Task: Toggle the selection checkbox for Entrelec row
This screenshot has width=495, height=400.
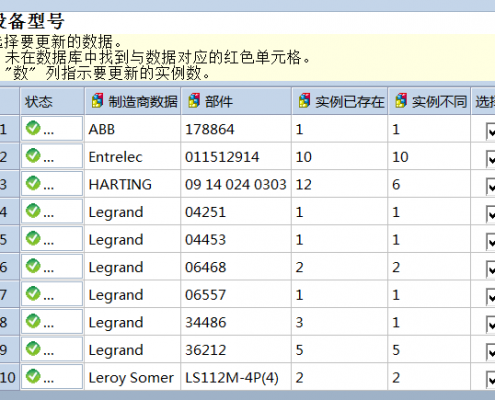Action: (490, 159)
